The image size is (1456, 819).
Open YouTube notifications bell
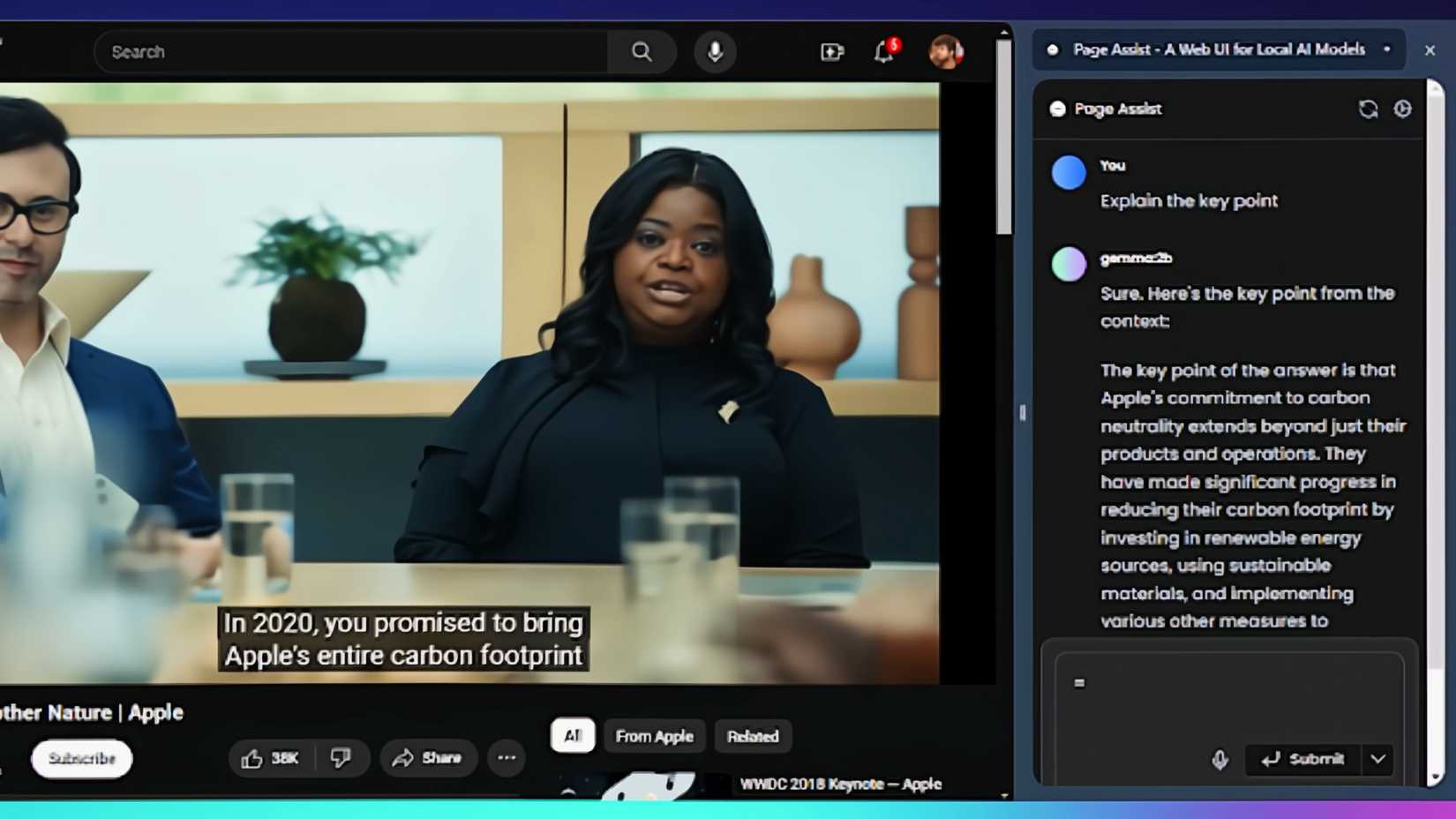point(885,51)
